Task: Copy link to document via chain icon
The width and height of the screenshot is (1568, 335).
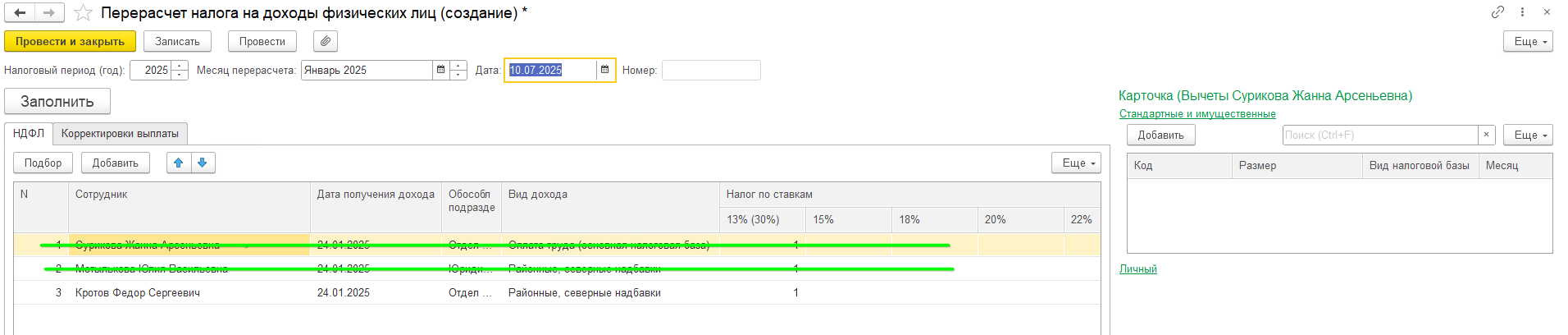Action: [1497, 12]
